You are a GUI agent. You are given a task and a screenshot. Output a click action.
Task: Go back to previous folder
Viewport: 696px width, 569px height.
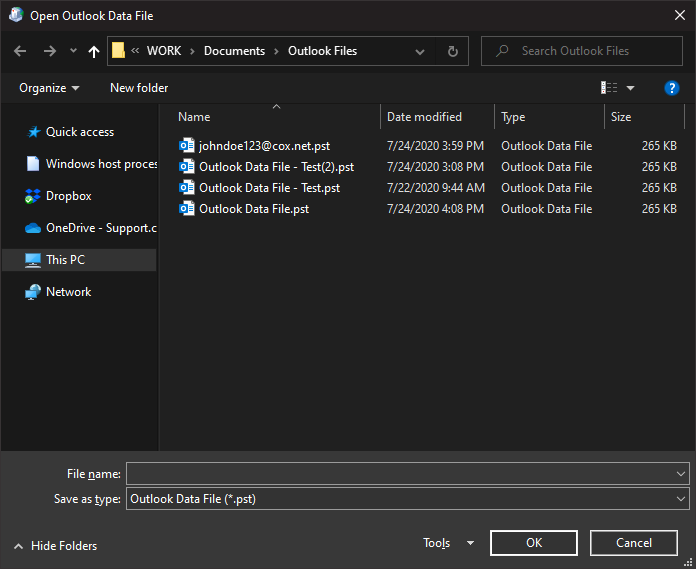click(20, 51)
